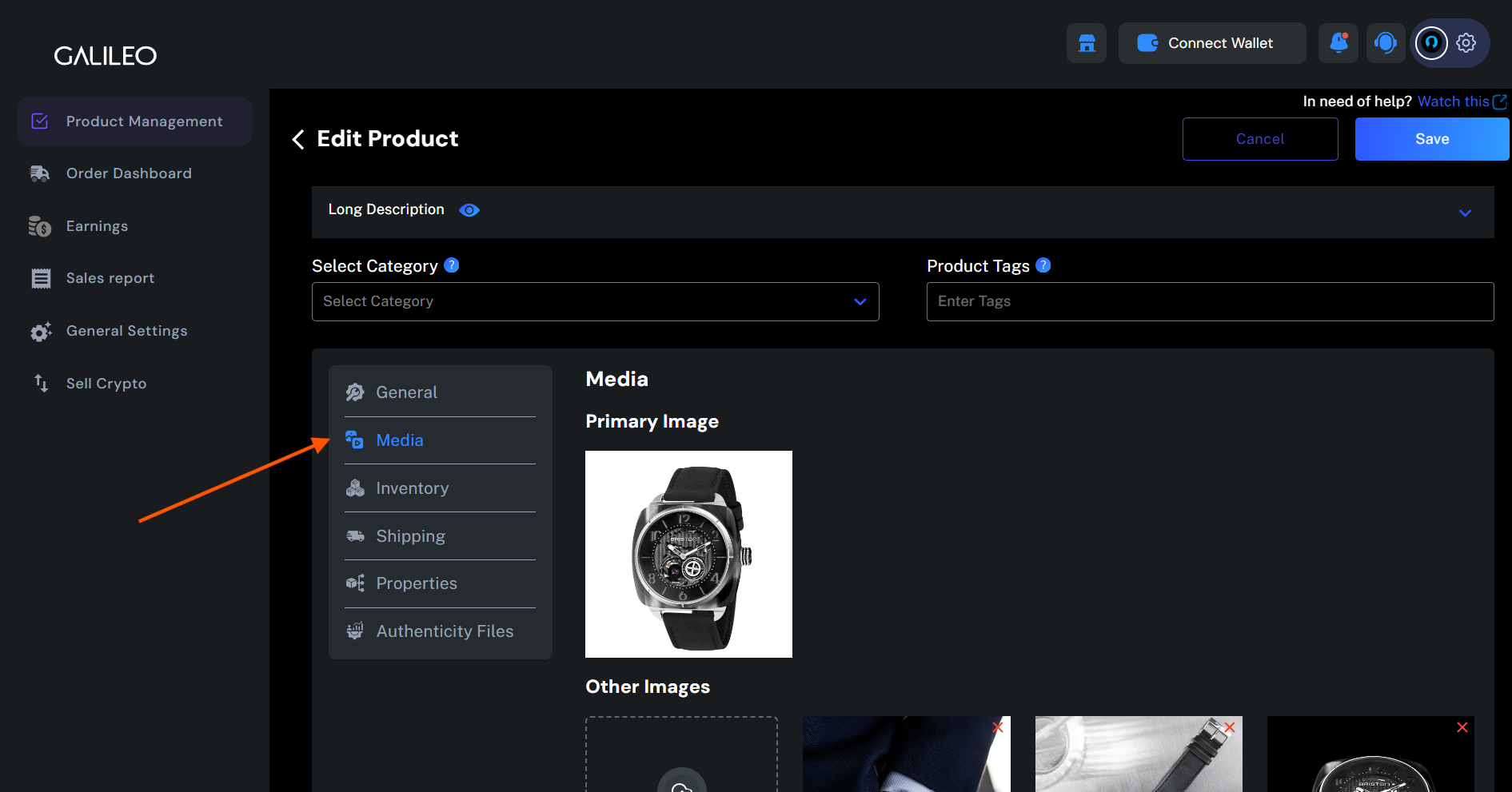Switch to the Properties tab
This screenshot has width=1512, height=792.
point(440,583)
